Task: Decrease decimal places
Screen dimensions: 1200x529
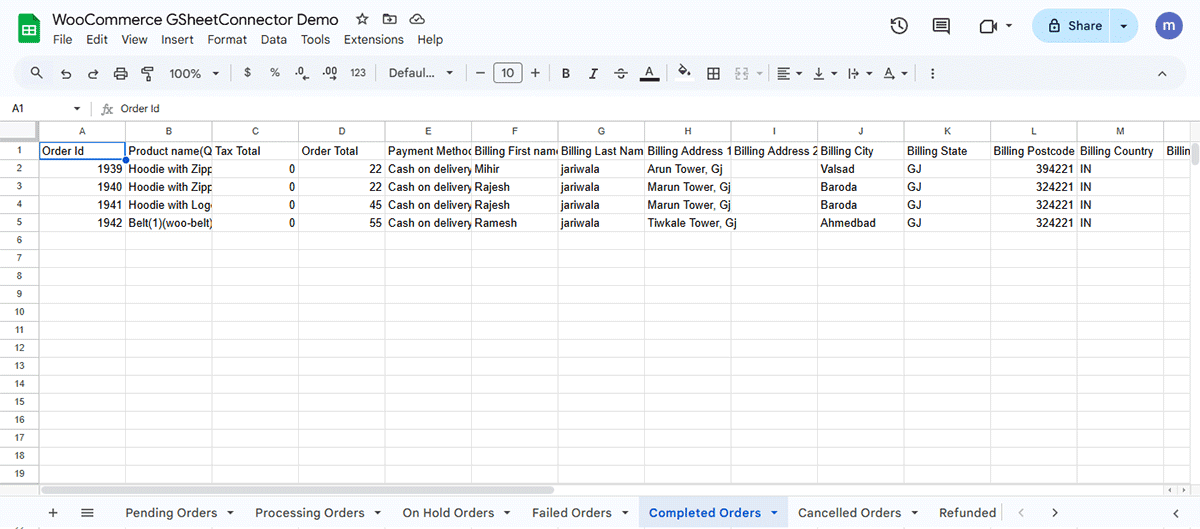Action: [303, 73]
